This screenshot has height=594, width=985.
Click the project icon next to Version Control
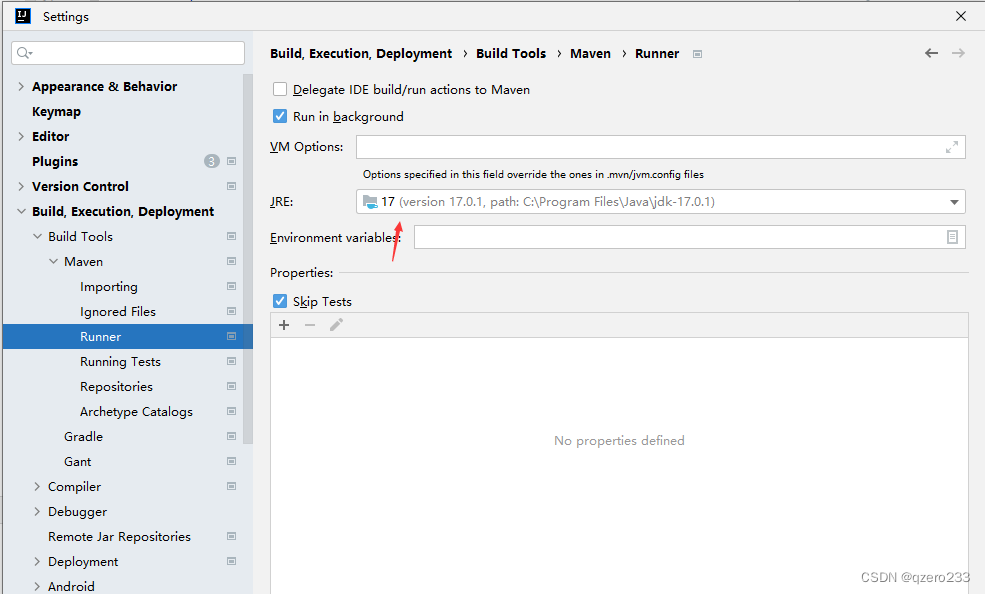(x=231, y=186)
